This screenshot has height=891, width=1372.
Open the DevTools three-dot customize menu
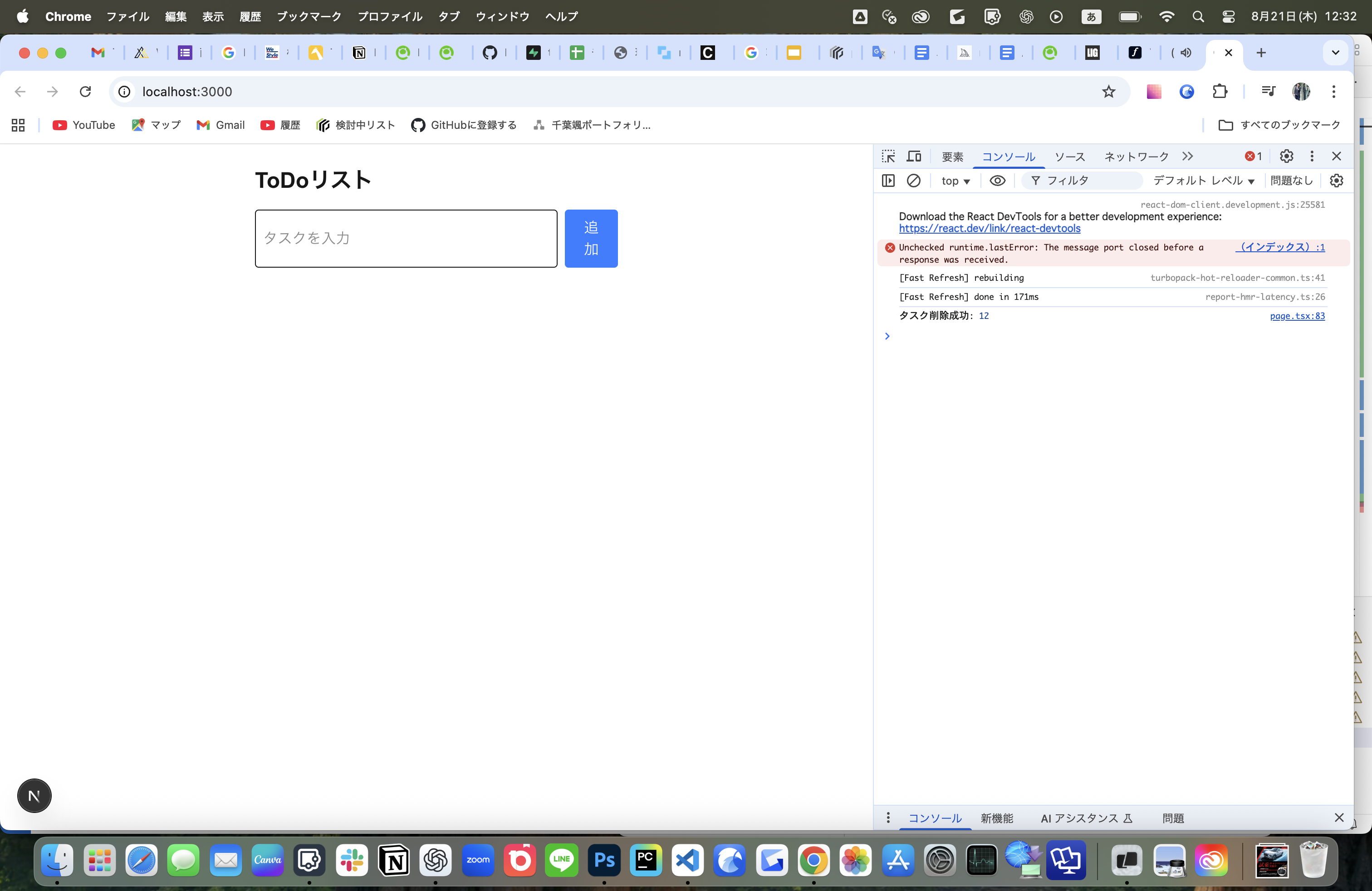pos(1312,156)
